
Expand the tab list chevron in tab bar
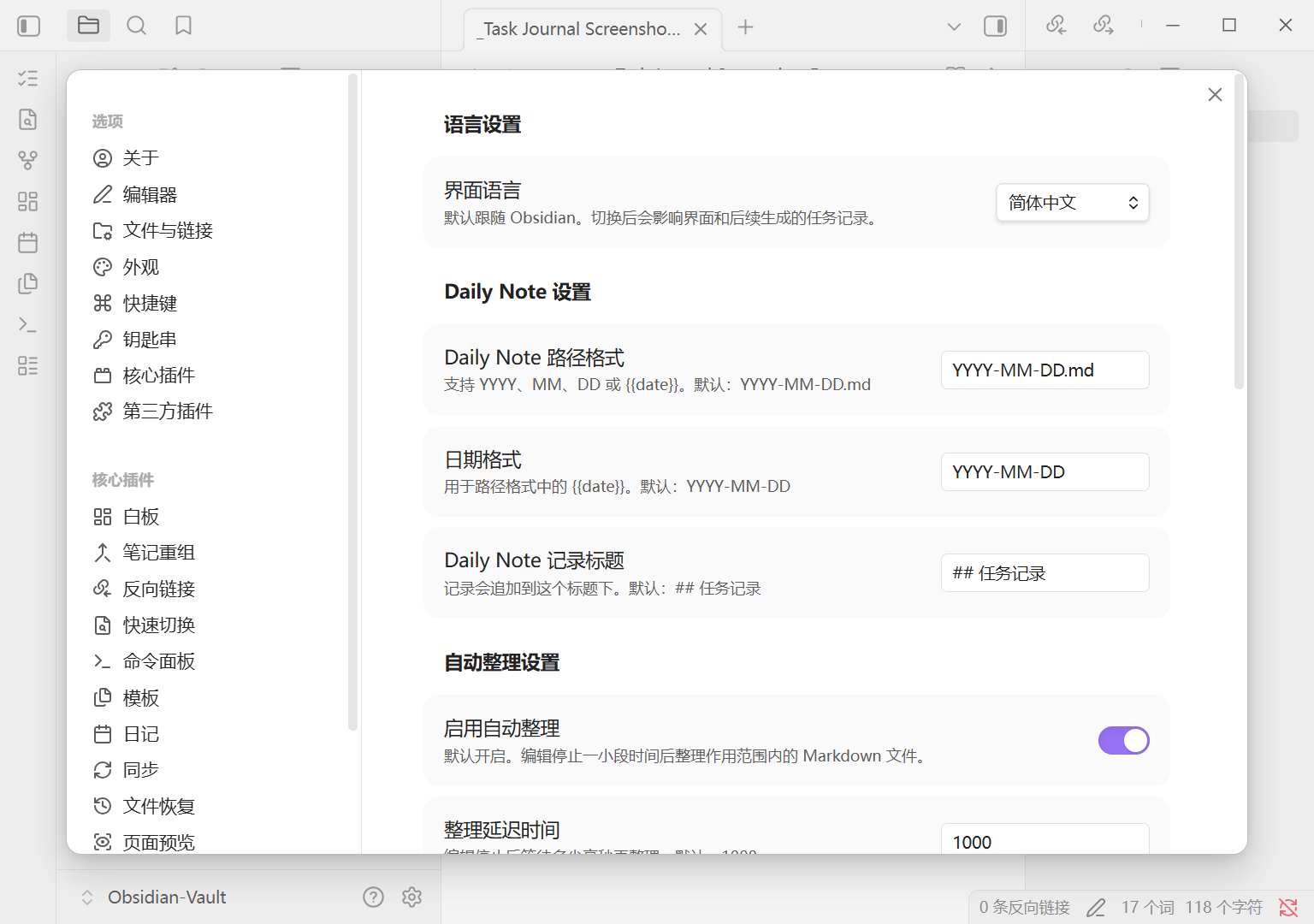tap(955, 27)
